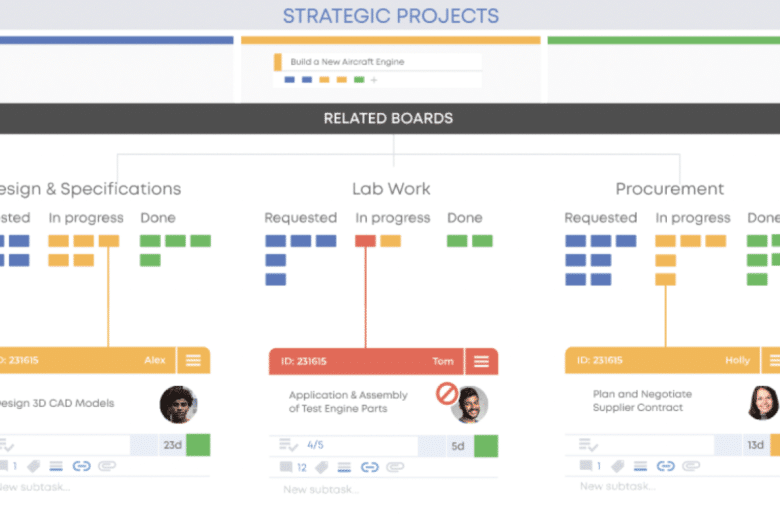Viewport: 780px width, 516px height.
Task: Click Related Boards header bar
Action: [x=389, y=118]
